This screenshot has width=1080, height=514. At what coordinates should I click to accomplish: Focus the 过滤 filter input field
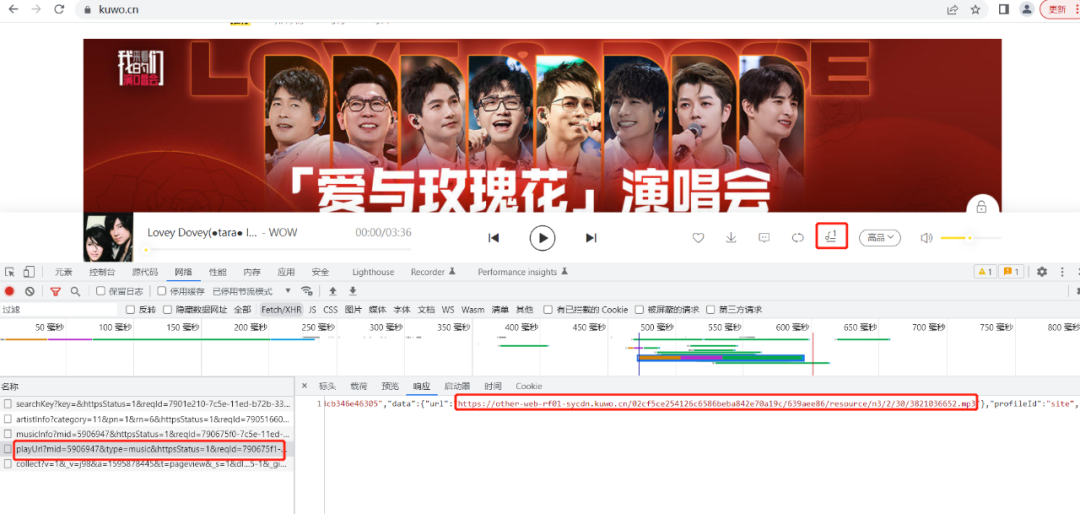pos(61,309)
